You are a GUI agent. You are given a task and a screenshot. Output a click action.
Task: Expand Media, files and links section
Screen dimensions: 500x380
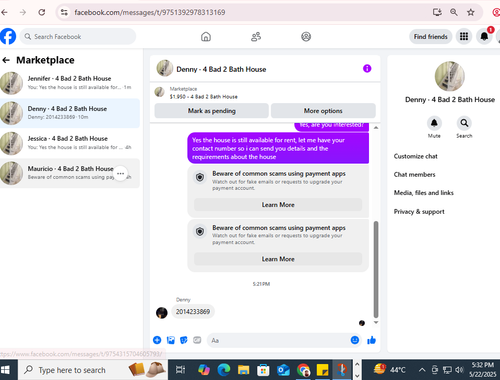pyautogui.click(x=423, y=193)
